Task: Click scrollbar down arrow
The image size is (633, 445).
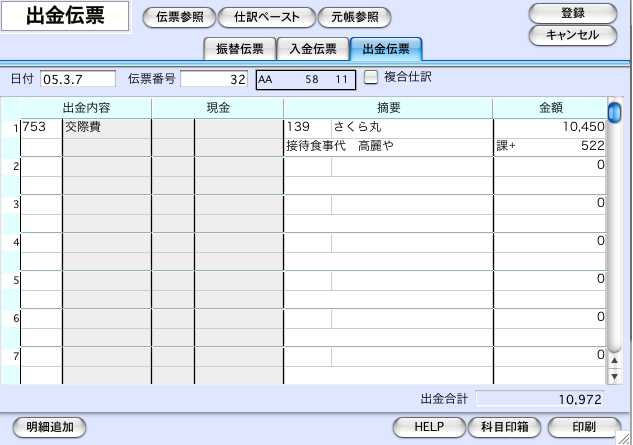Action: click(614, 377)
